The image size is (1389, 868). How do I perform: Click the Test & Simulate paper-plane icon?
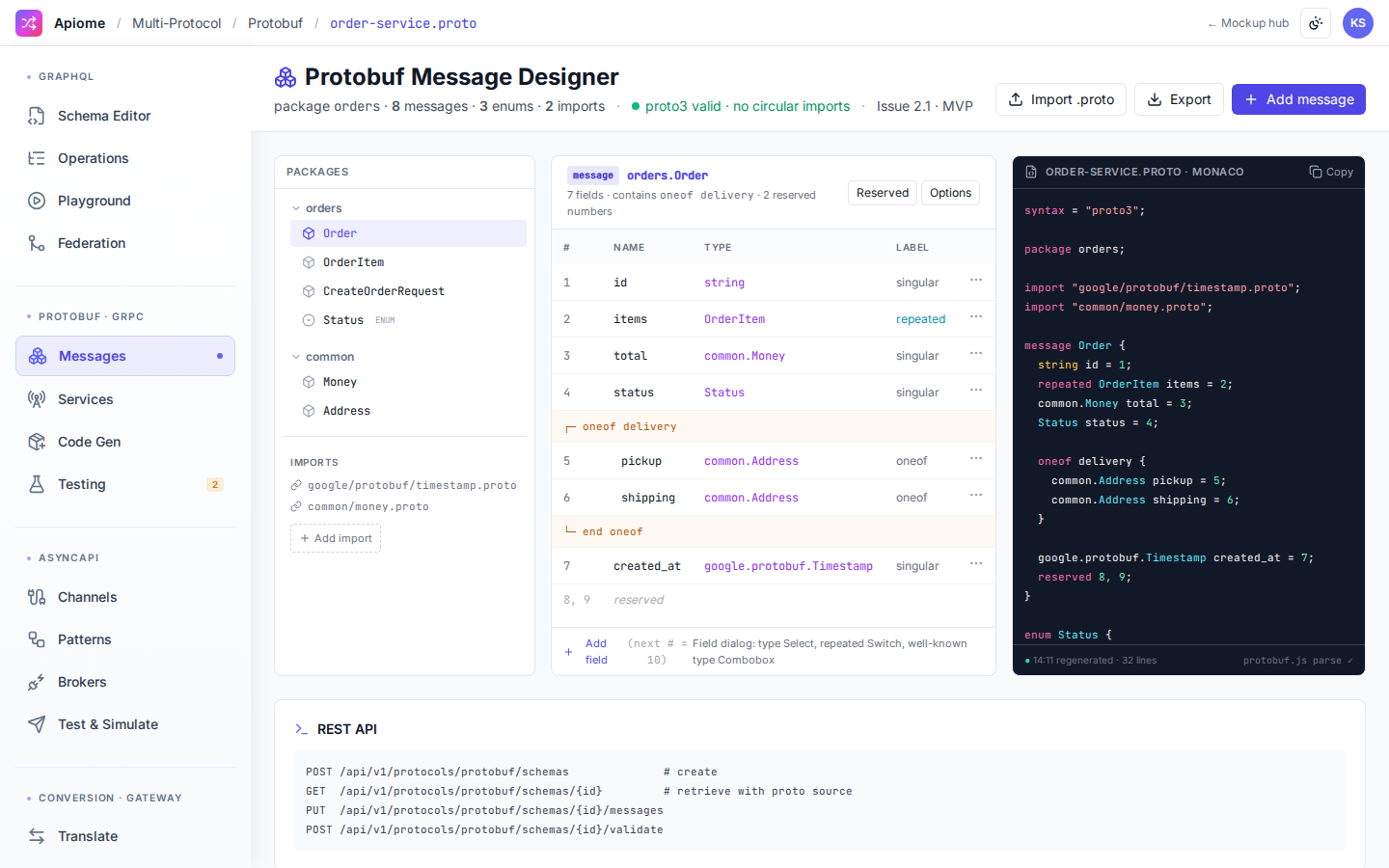coord(37,724)
